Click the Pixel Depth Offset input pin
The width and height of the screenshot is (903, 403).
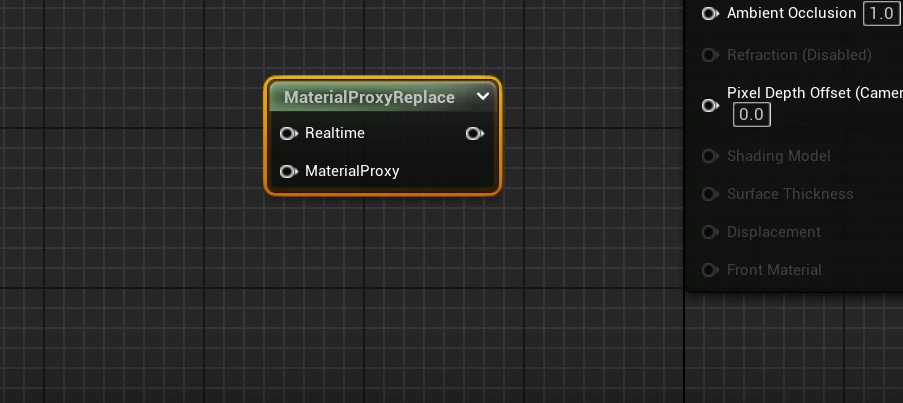(x=710, y=104)
